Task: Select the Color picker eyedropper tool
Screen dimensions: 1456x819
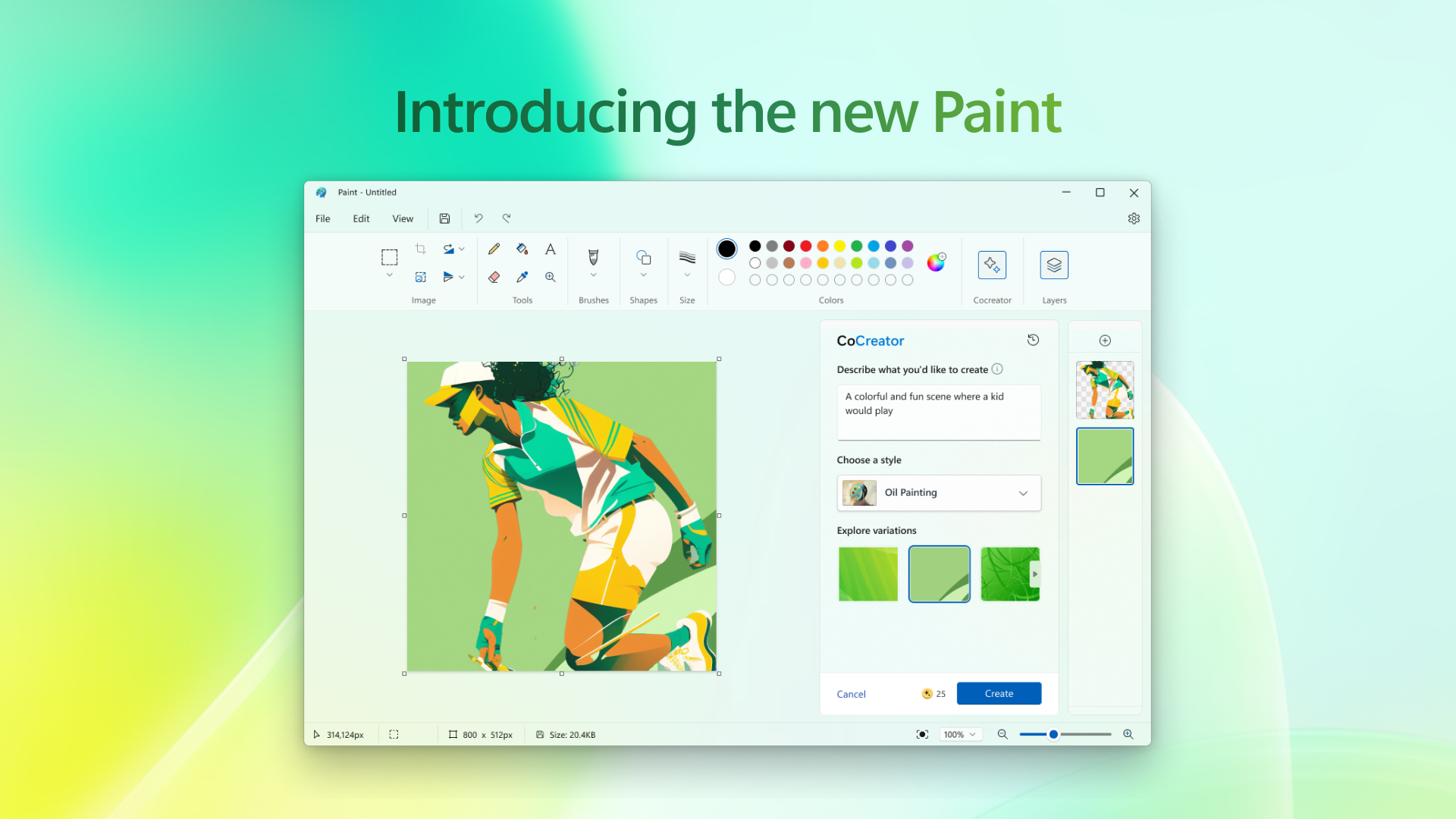Action: (522, 277)
